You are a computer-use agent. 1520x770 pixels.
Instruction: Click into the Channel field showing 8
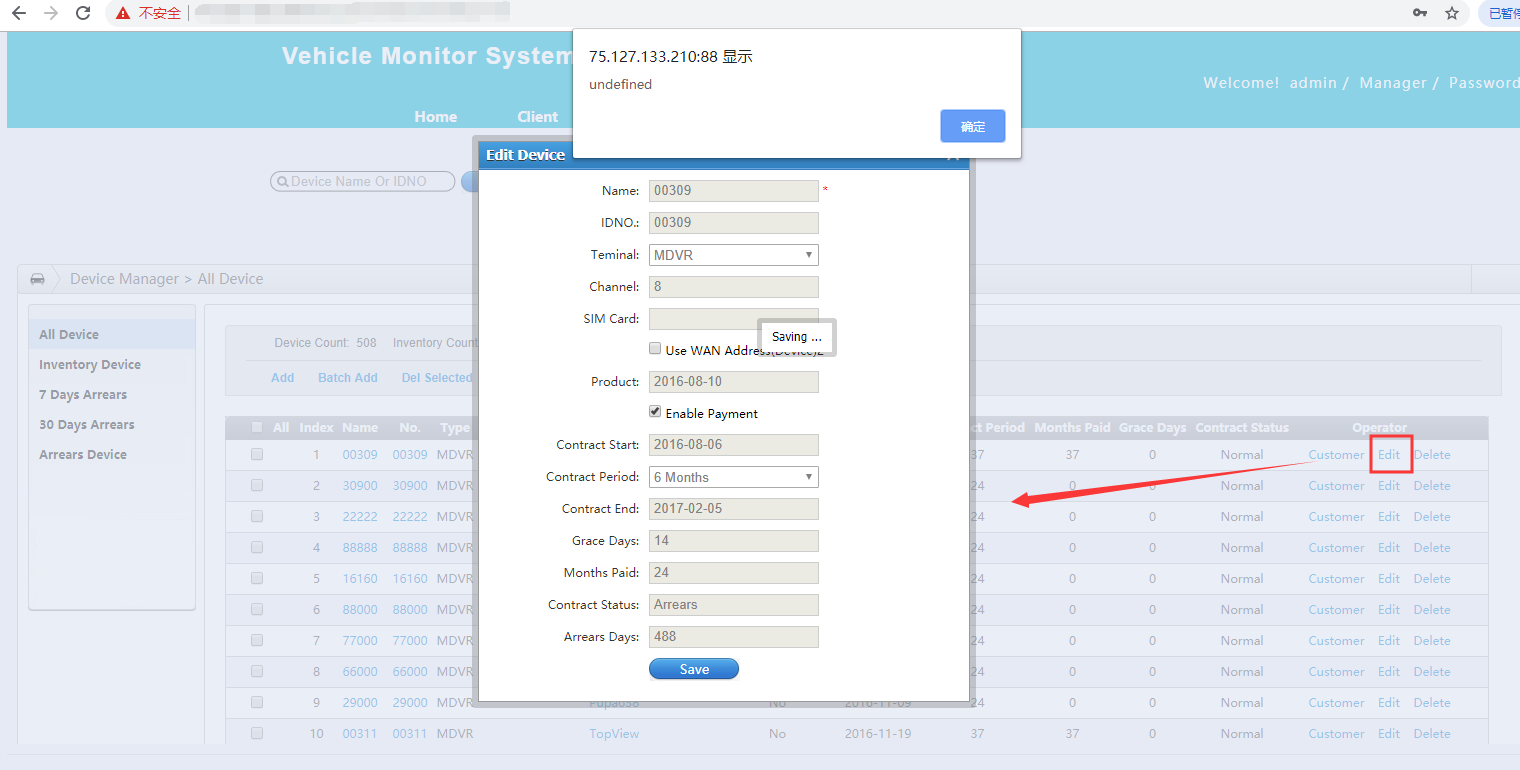coord(734,287)
